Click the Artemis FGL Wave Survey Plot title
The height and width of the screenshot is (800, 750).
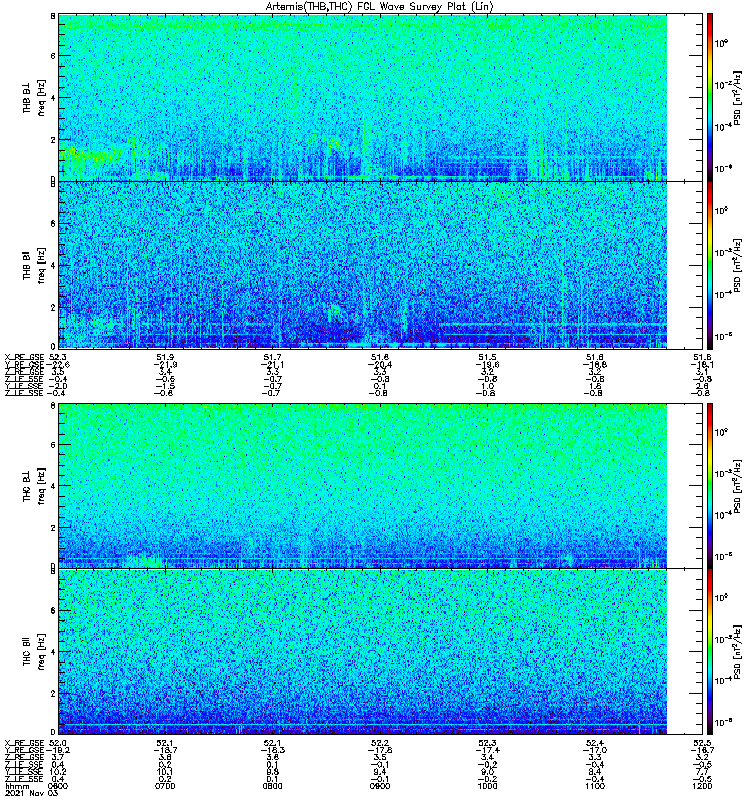click(x=379, y=6)
